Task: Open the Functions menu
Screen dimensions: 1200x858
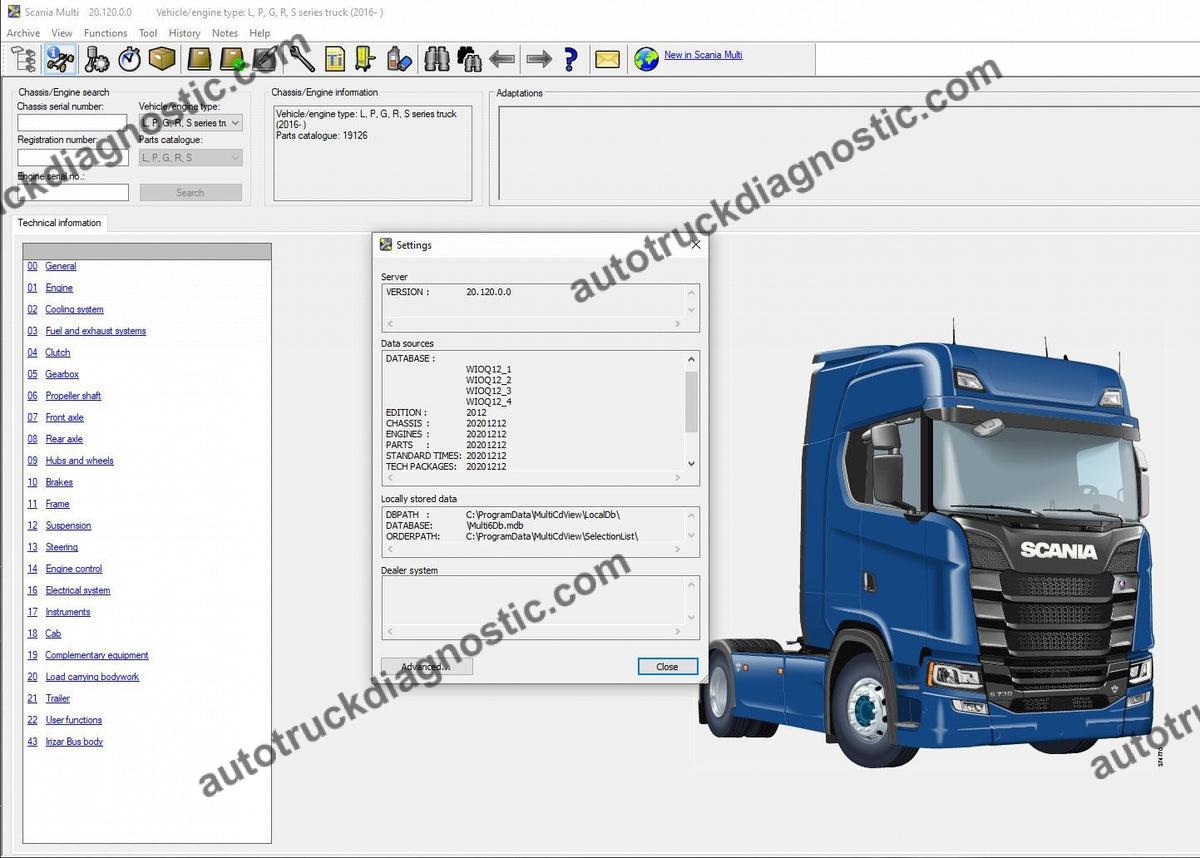Action: pos(105,33)
